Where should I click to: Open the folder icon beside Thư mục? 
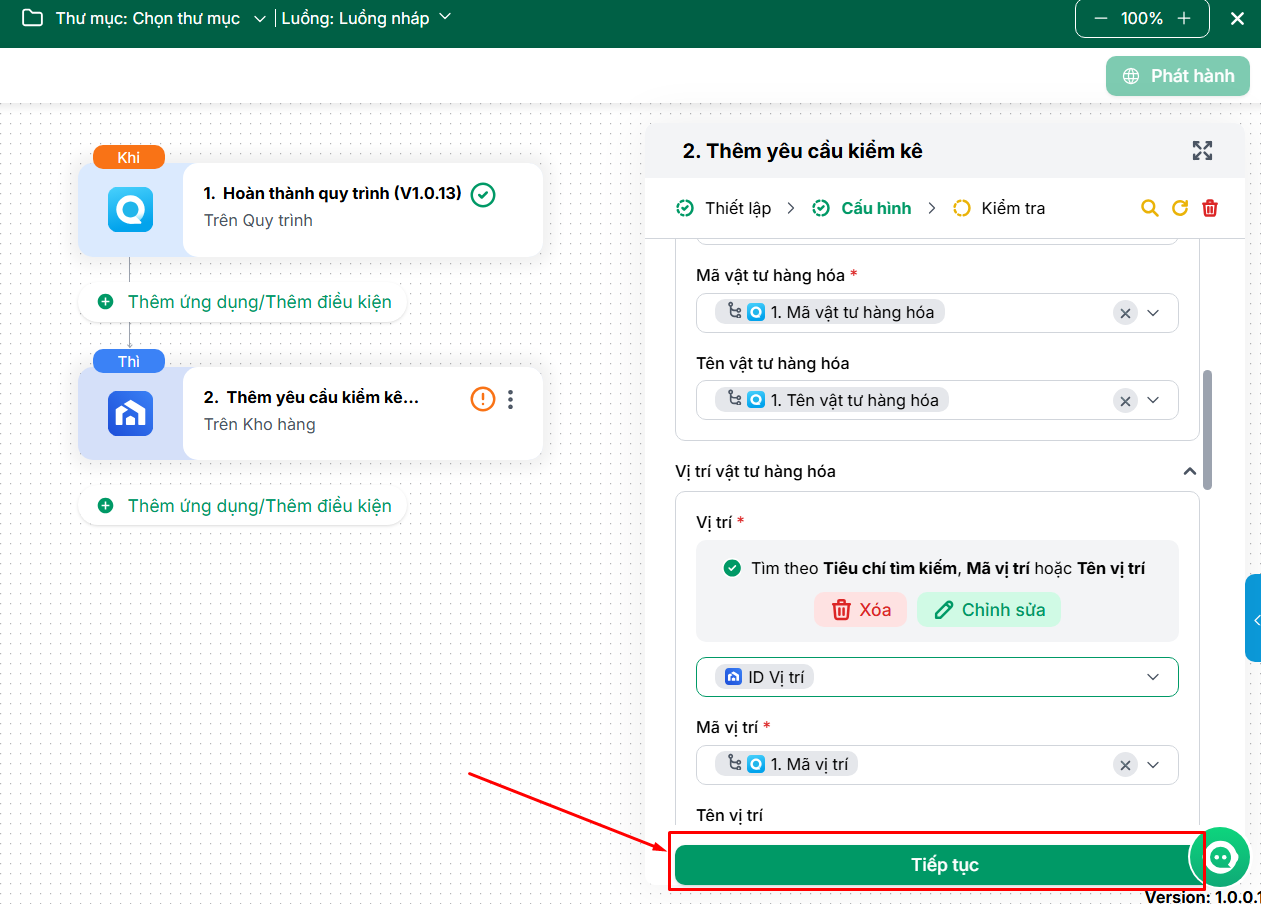pos(32,18)
